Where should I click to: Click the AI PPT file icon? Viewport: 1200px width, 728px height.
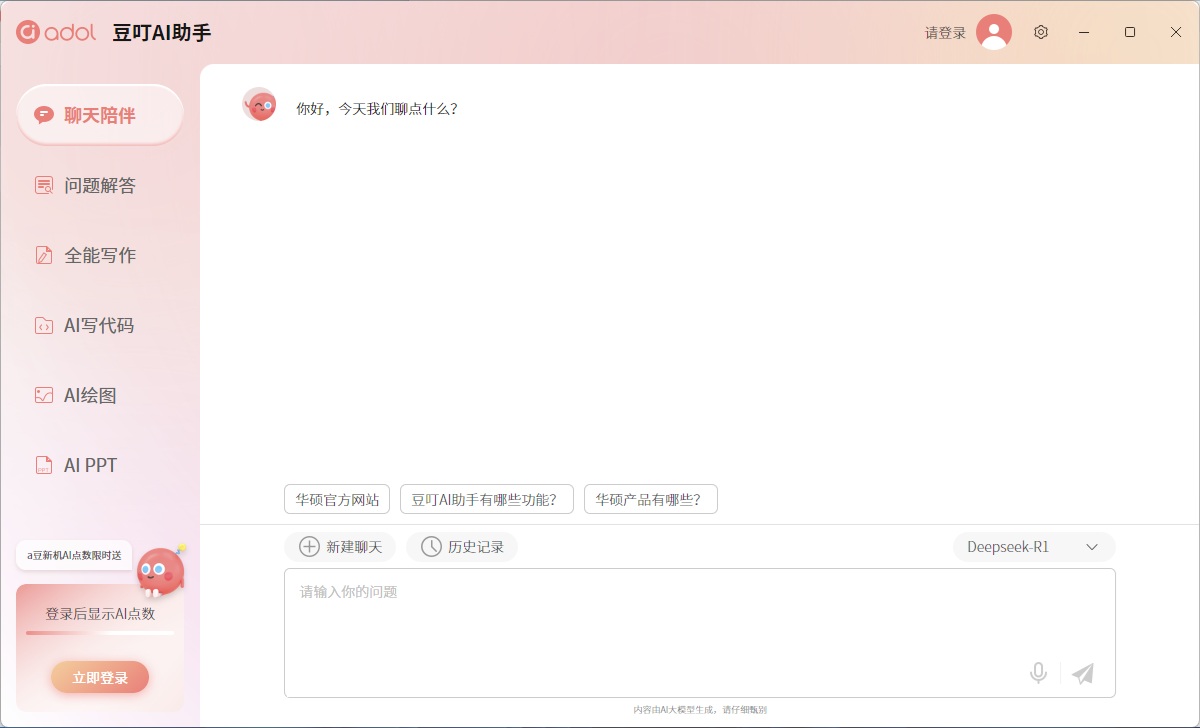[x=43, y=465]
